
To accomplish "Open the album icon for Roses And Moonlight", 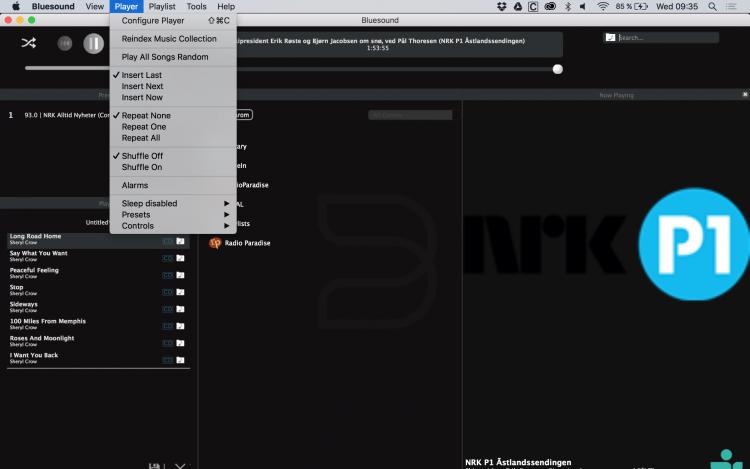I will click(180, 343).
